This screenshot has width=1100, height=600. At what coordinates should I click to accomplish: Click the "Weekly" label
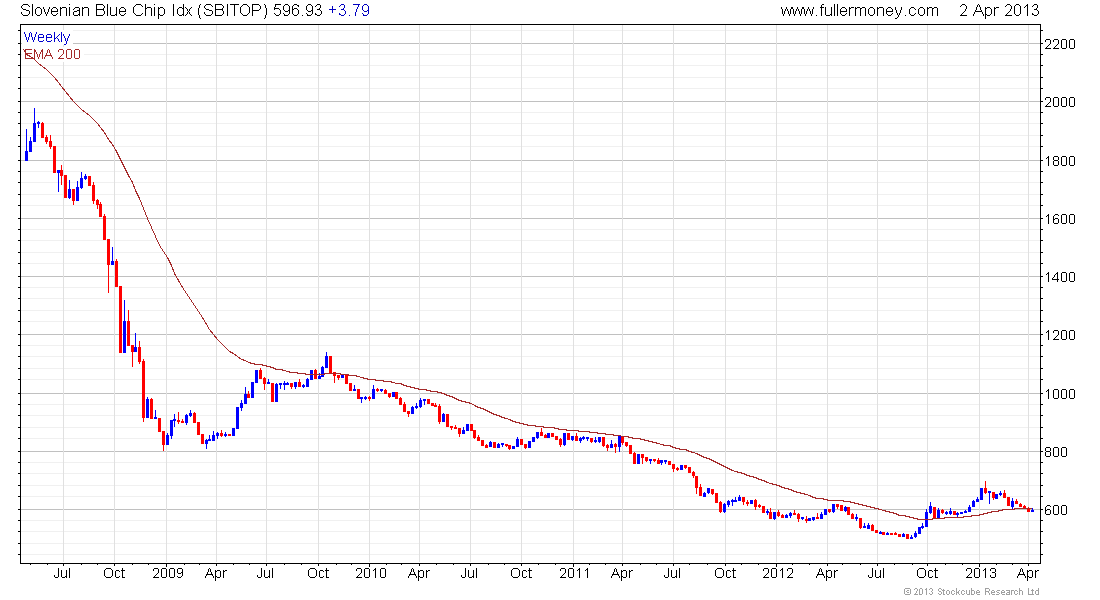[47, 37]
